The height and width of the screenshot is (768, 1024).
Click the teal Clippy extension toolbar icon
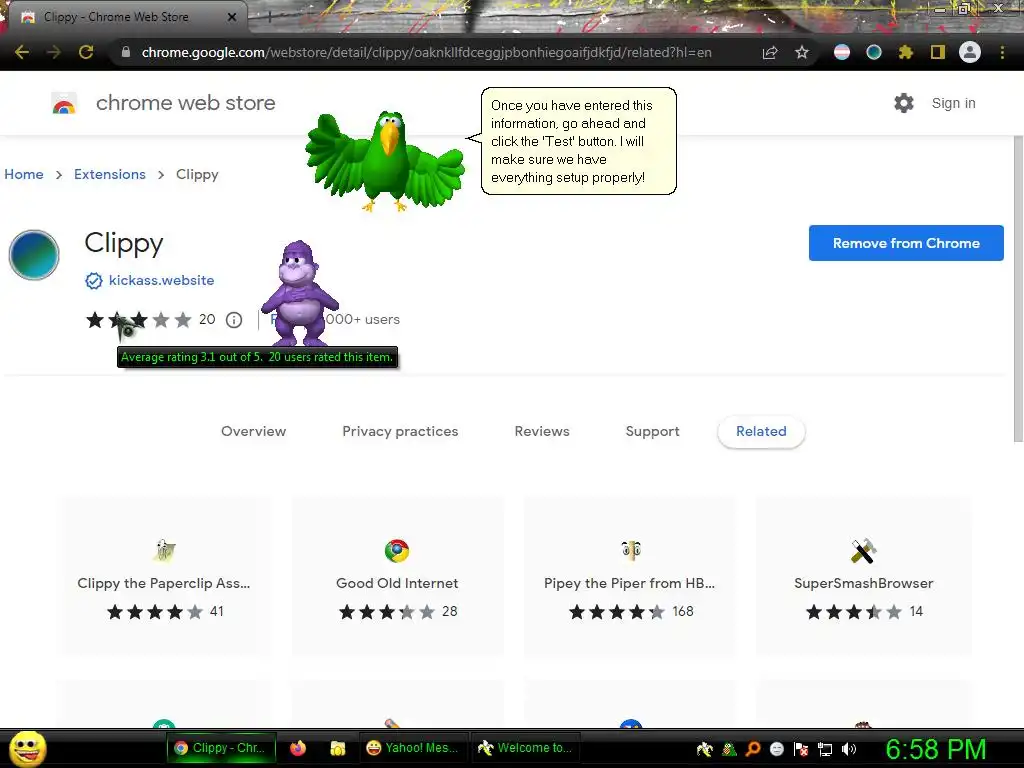click(x=874, y=52)
